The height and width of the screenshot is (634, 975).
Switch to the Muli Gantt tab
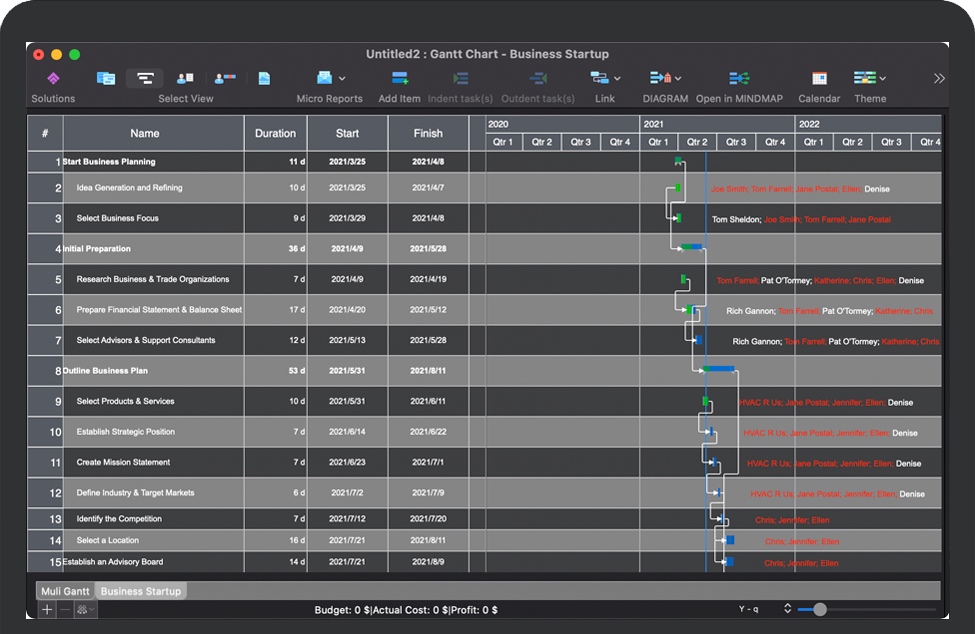[x=65, y=591]
